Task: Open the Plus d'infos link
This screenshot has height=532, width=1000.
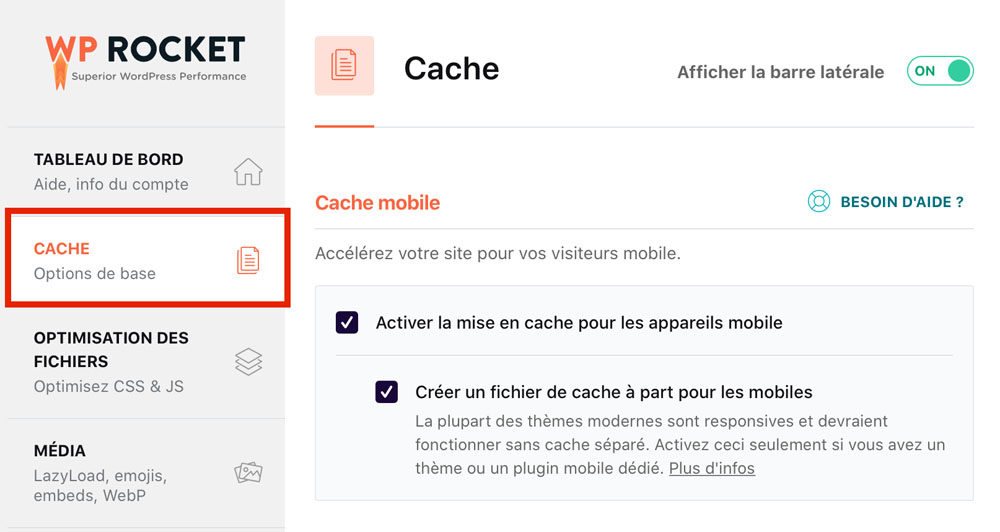Action: 712,468
